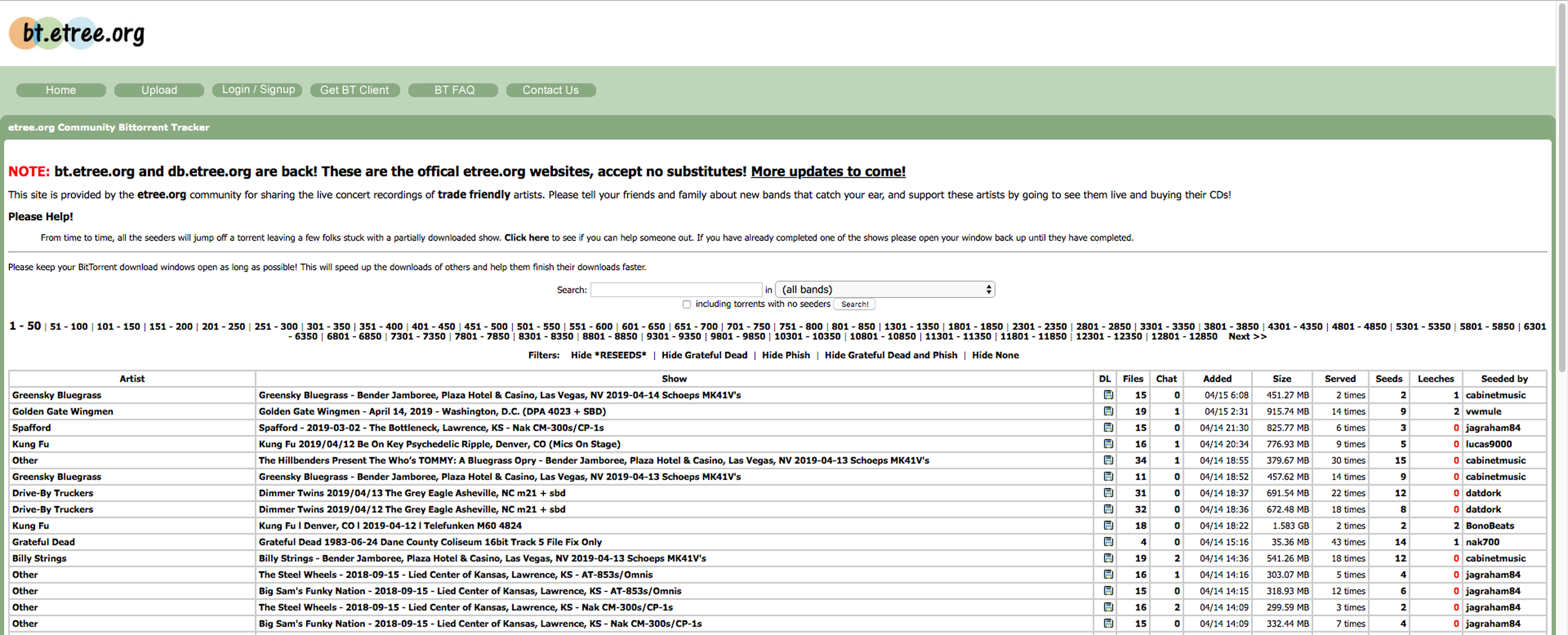Image resolution: width=1568 pixels, height=635 pixels.
Task: Download torrent icon for Greensky Bluegrass 2019-04-13 row
Action: pyautogui.click(x=1108, y=476)
